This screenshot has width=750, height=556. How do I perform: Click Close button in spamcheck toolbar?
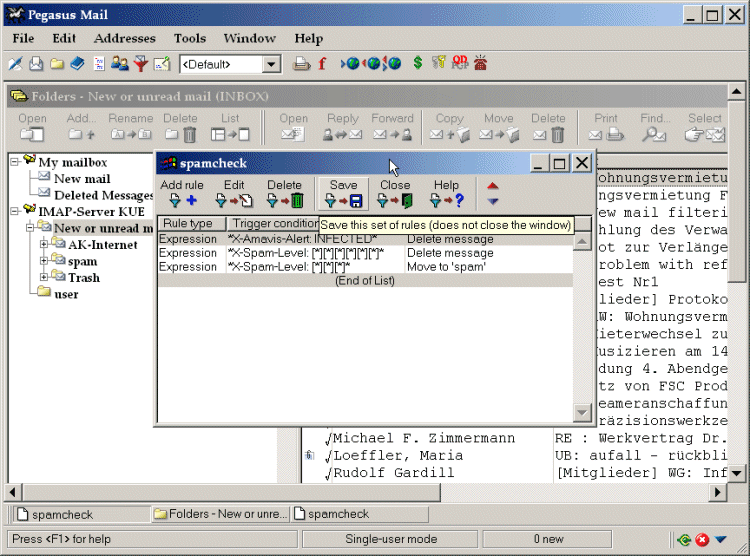click(x=395, y=193)
